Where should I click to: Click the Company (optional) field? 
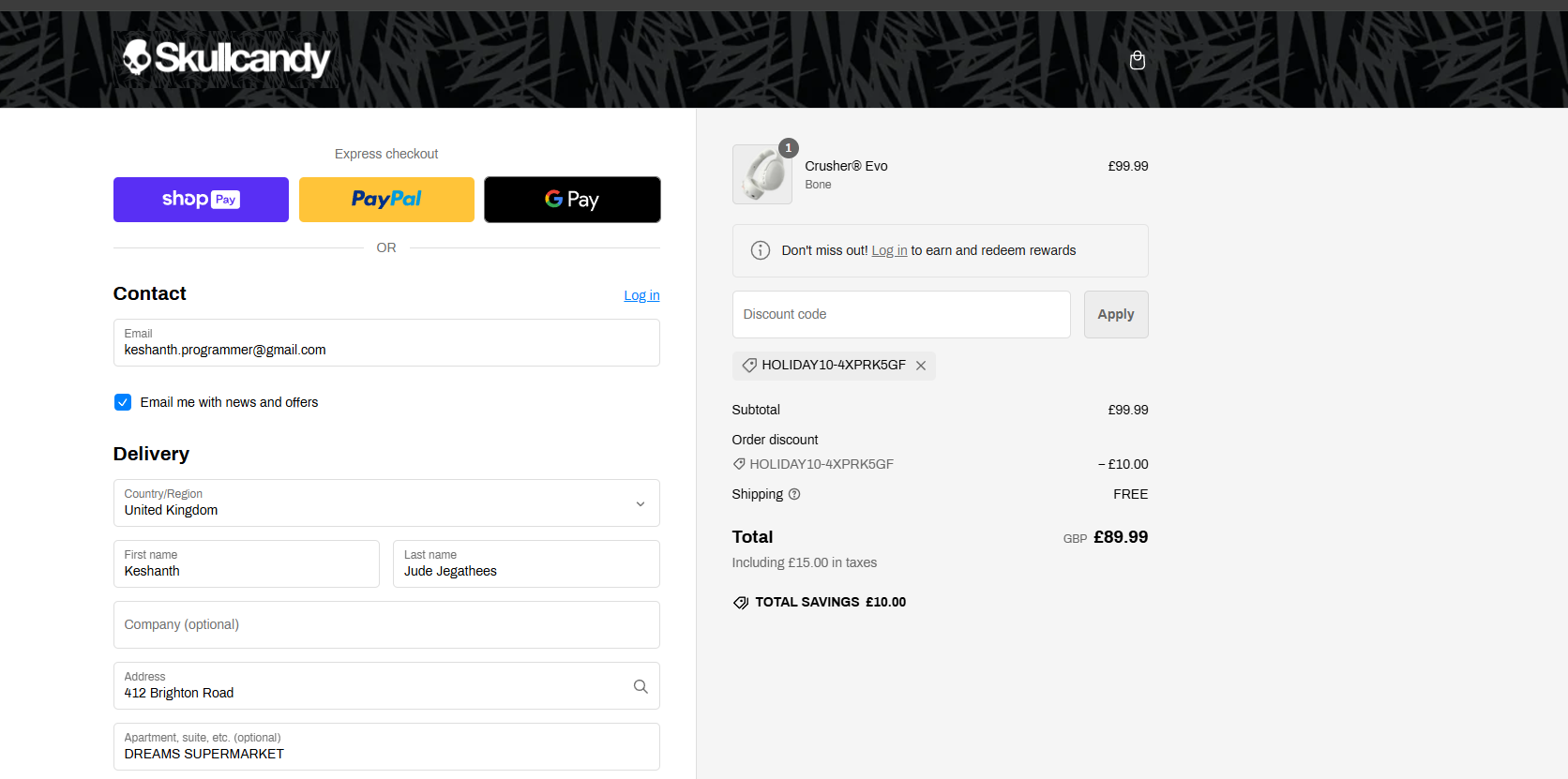(x=386, y=624)
